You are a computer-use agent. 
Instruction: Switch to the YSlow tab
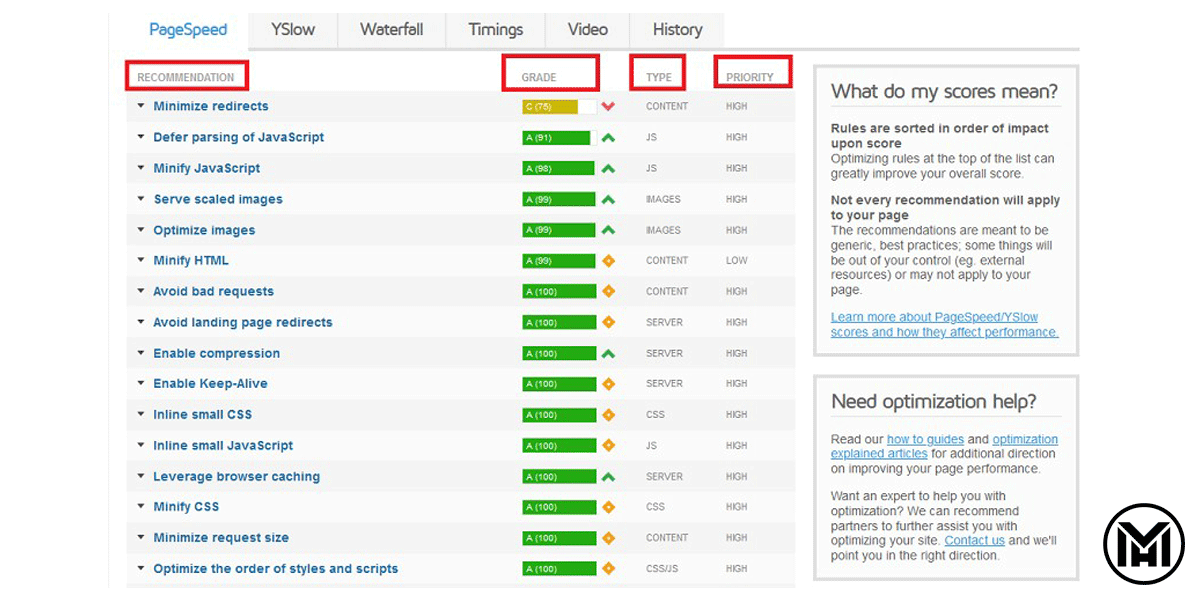pos(293,30)
